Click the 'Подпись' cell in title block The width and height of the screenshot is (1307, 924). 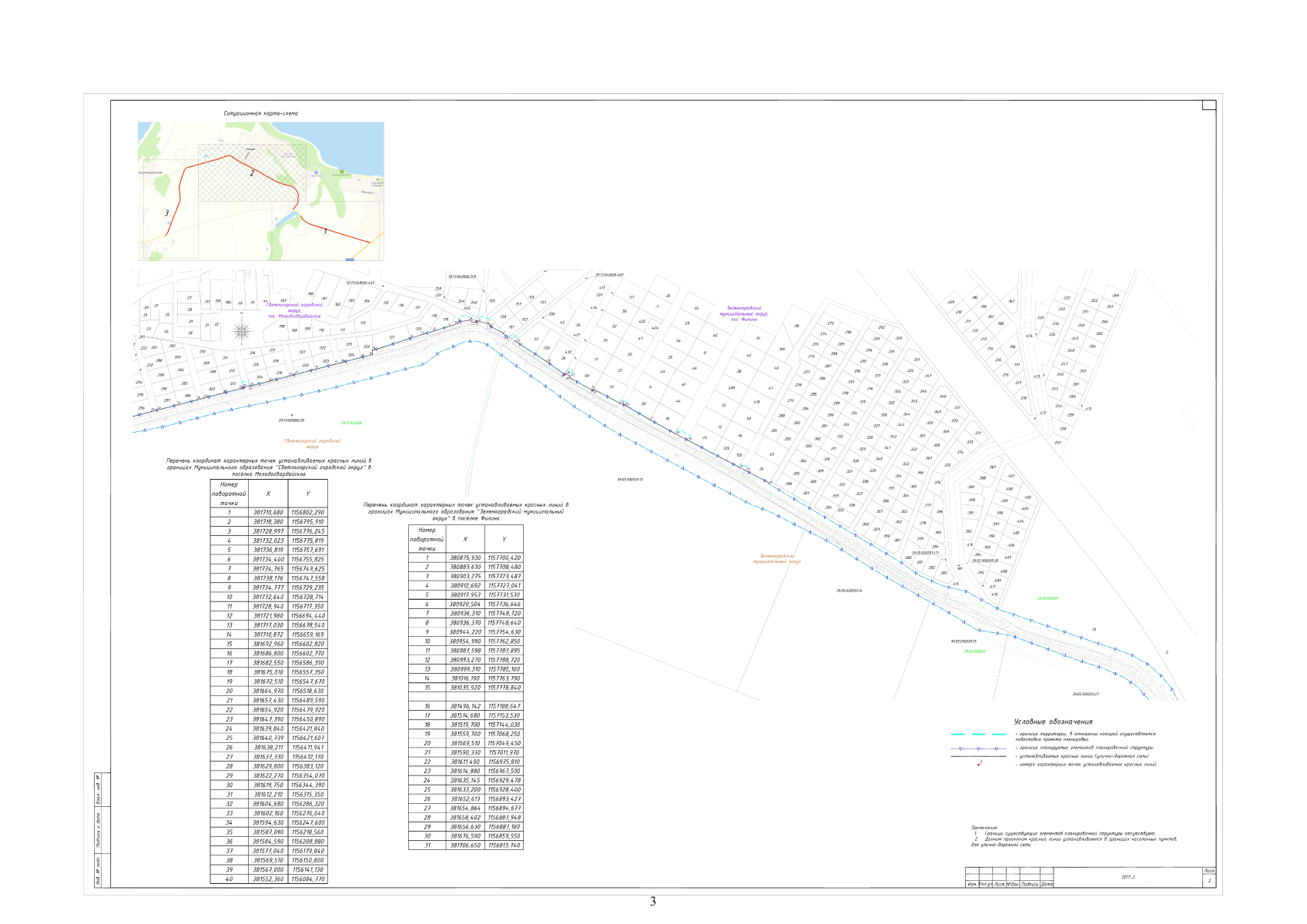click(x=1030, y=884)
